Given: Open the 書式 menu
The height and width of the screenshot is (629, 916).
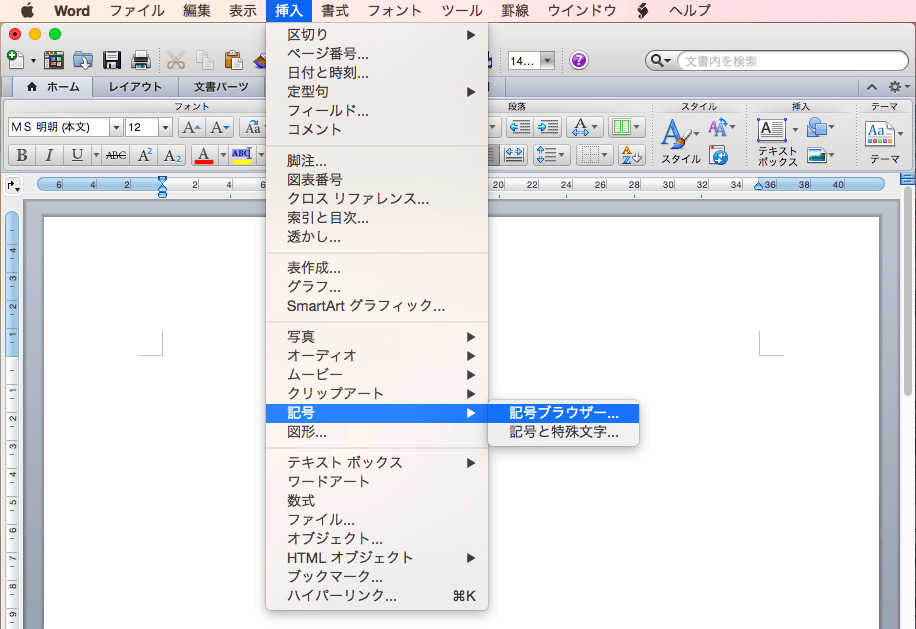Looking at the screenshot, I should click(335, 11).
